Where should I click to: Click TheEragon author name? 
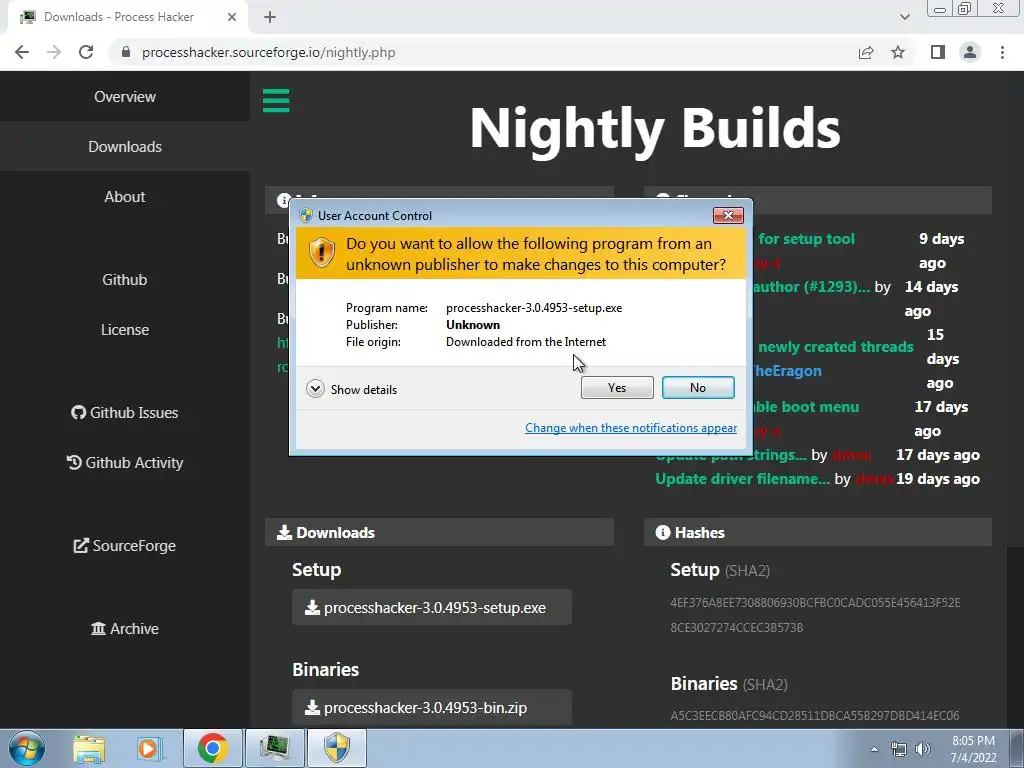[x=787, y=371]
